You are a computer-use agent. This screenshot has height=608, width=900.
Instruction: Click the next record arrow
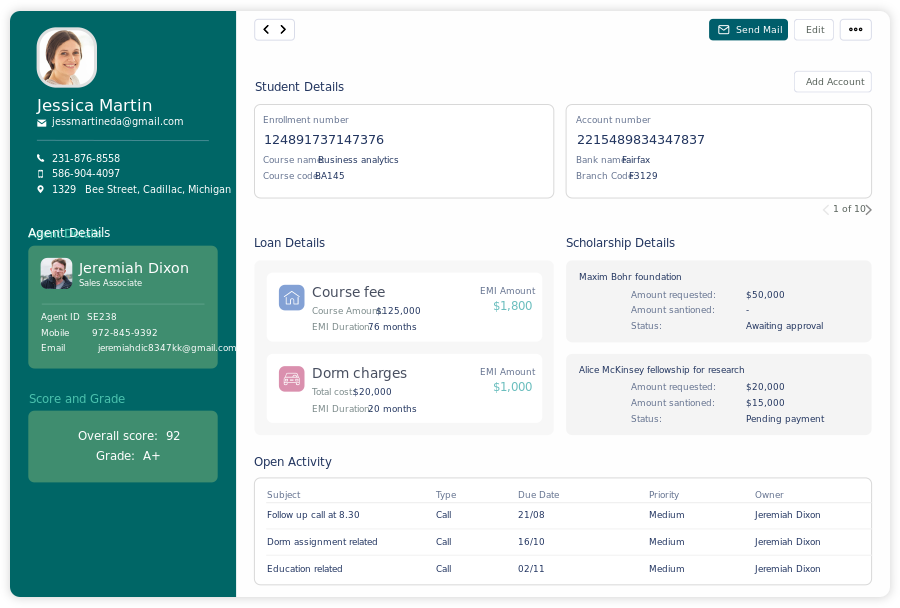click(x=284, y=30)
